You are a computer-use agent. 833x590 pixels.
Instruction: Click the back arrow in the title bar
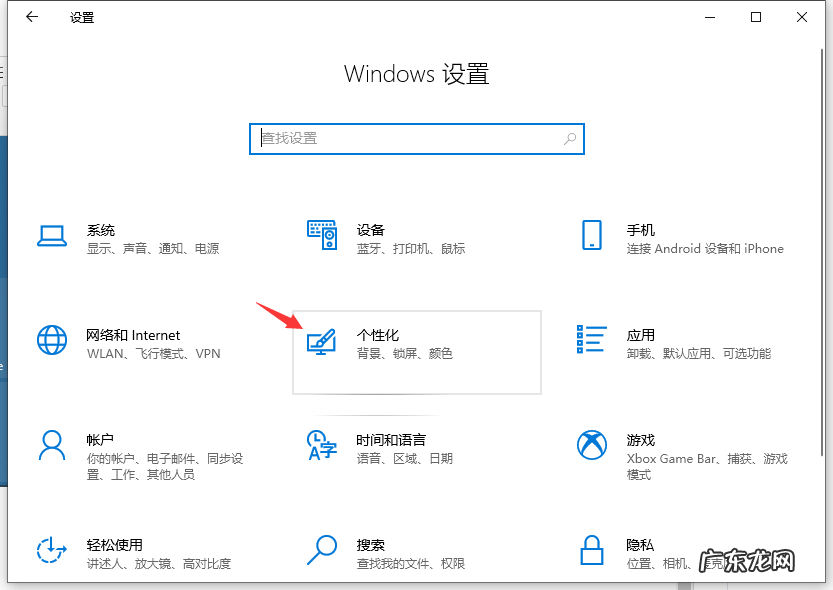click(x=30, y=17)
